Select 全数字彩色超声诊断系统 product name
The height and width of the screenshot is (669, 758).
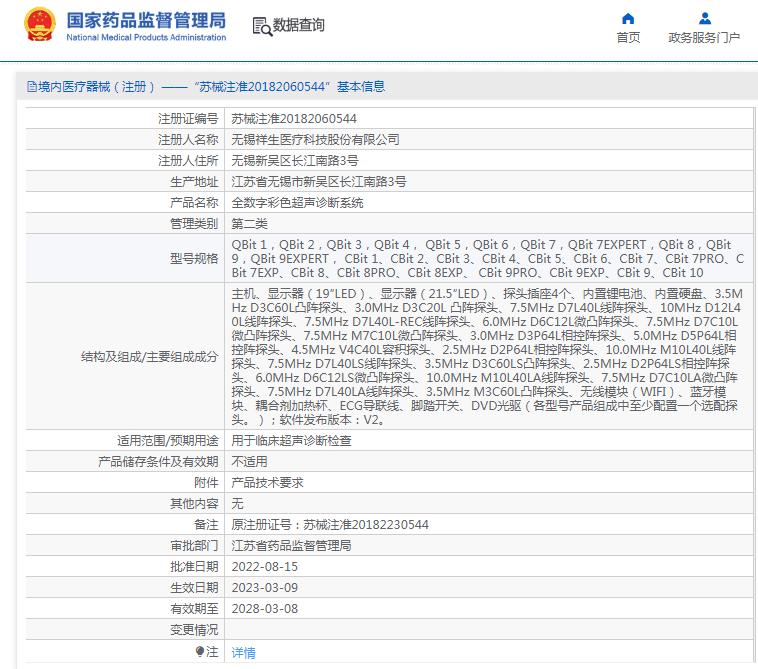(x=297, y=203)
